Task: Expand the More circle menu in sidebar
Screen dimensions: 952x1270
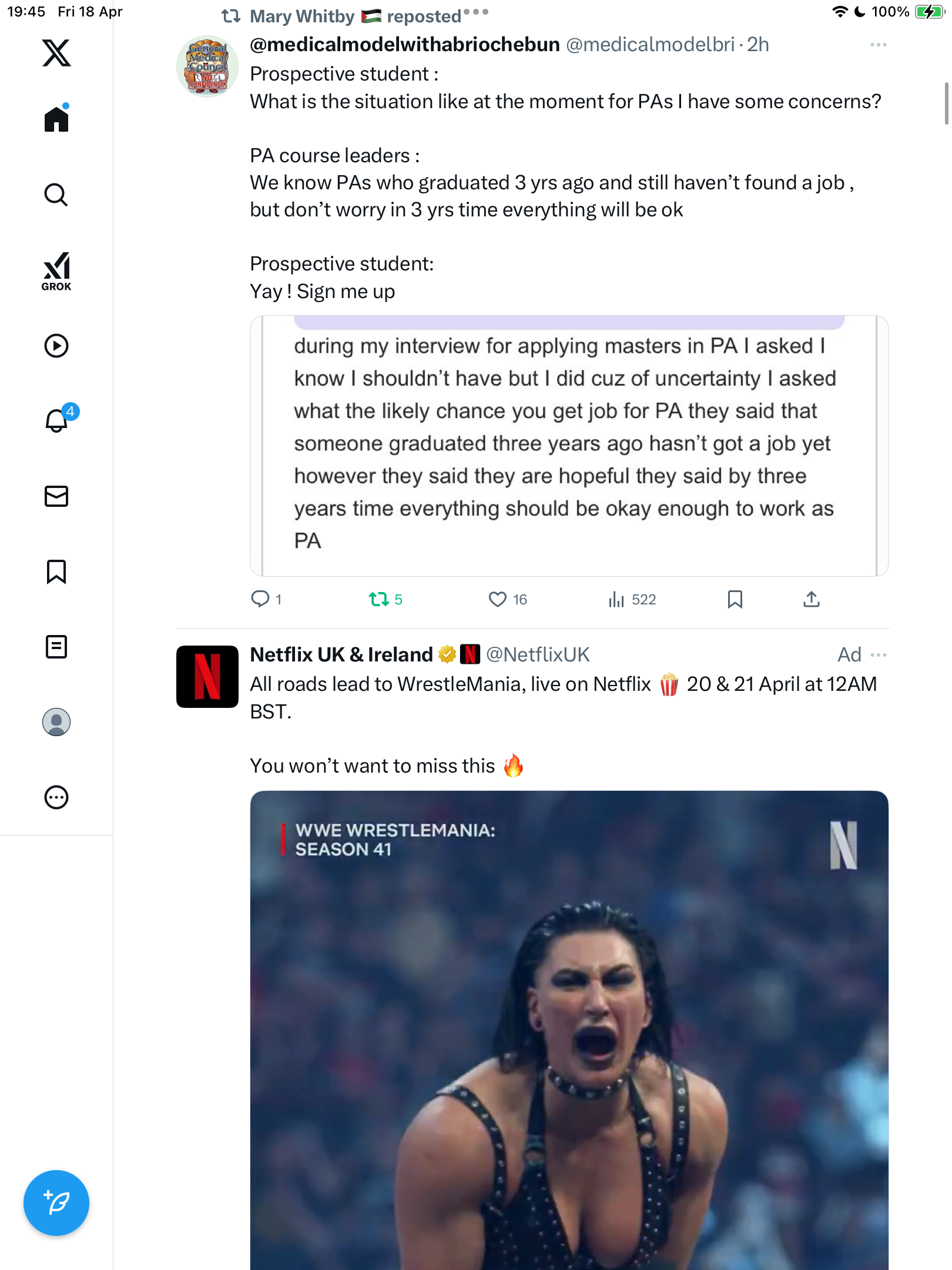Action: pos(56,797)
